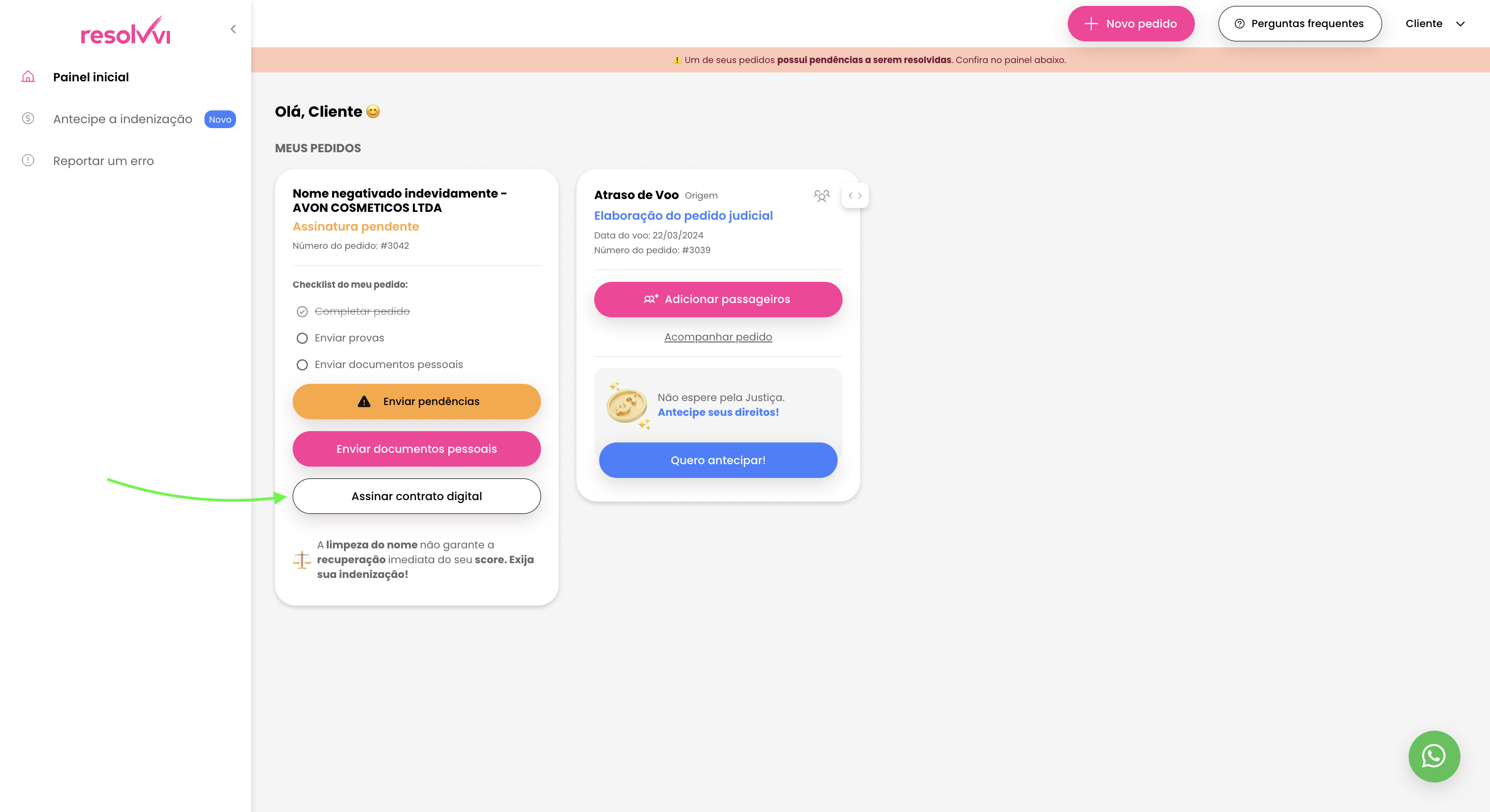Click the Novo pedido button
Viewport: 1490px width, 812px height.
[x=1130, y=24]
